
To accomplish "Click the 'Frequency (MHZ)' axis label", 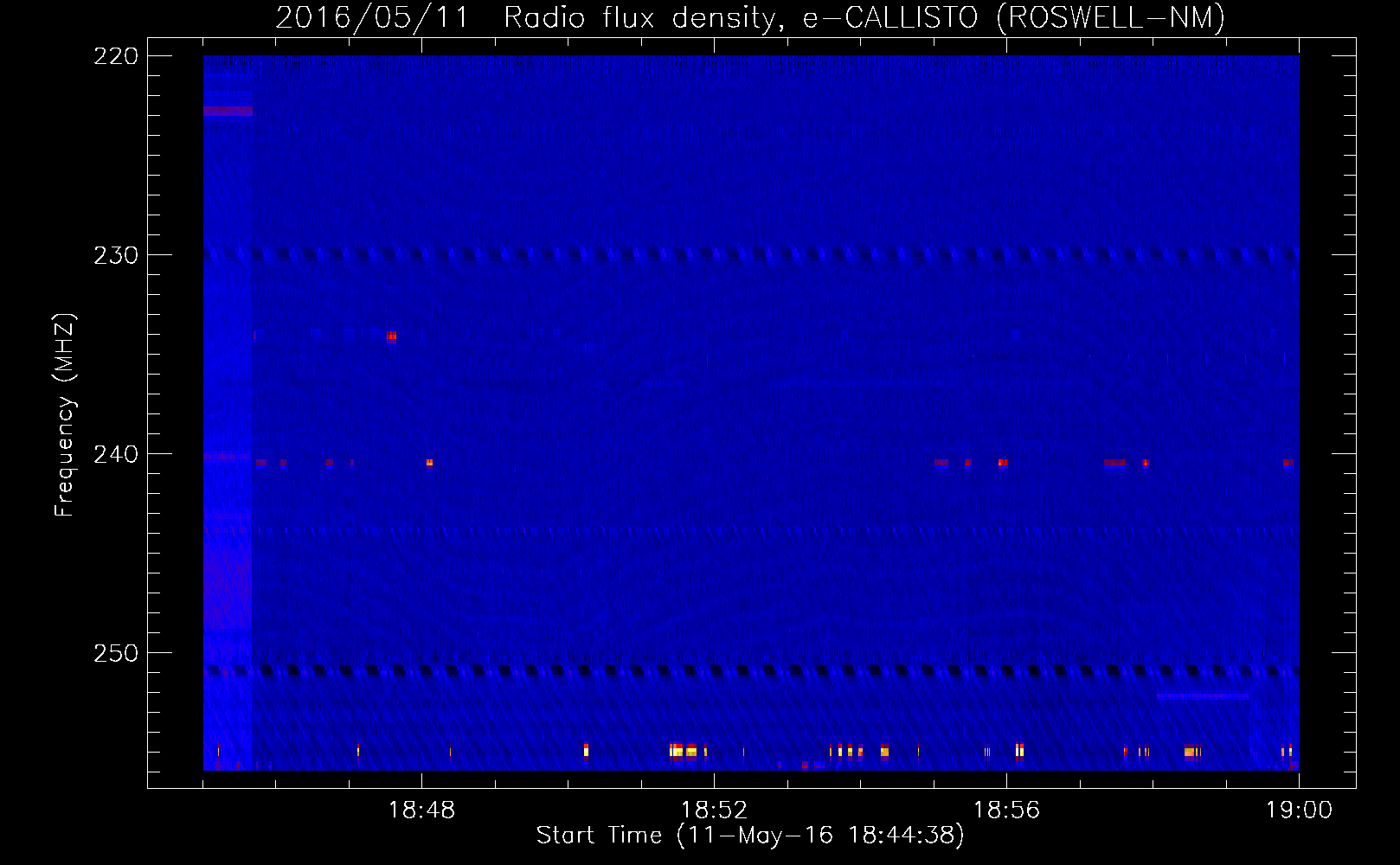I will [65, 414].
